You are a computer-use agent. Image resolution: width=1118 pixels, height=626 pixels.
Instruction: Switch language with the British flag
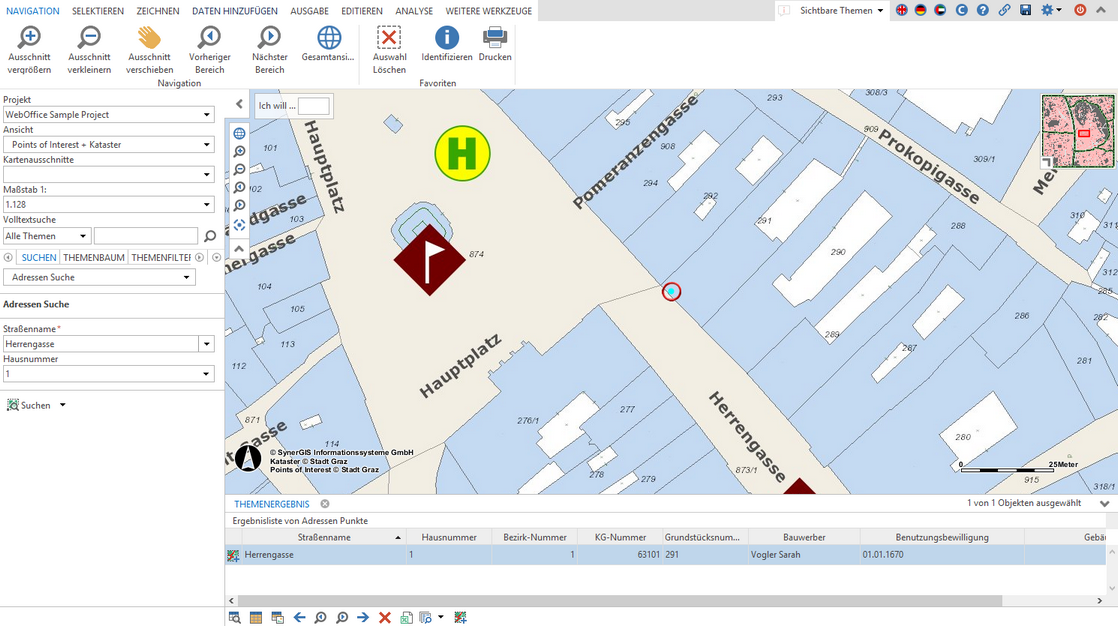tap(902, 10)
